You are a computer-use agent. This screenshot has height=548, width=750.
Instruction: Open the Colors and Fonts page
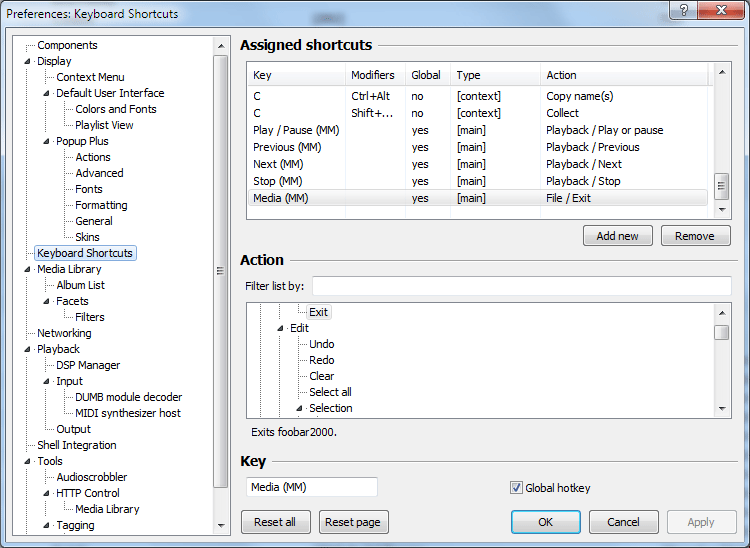(116, 109)
